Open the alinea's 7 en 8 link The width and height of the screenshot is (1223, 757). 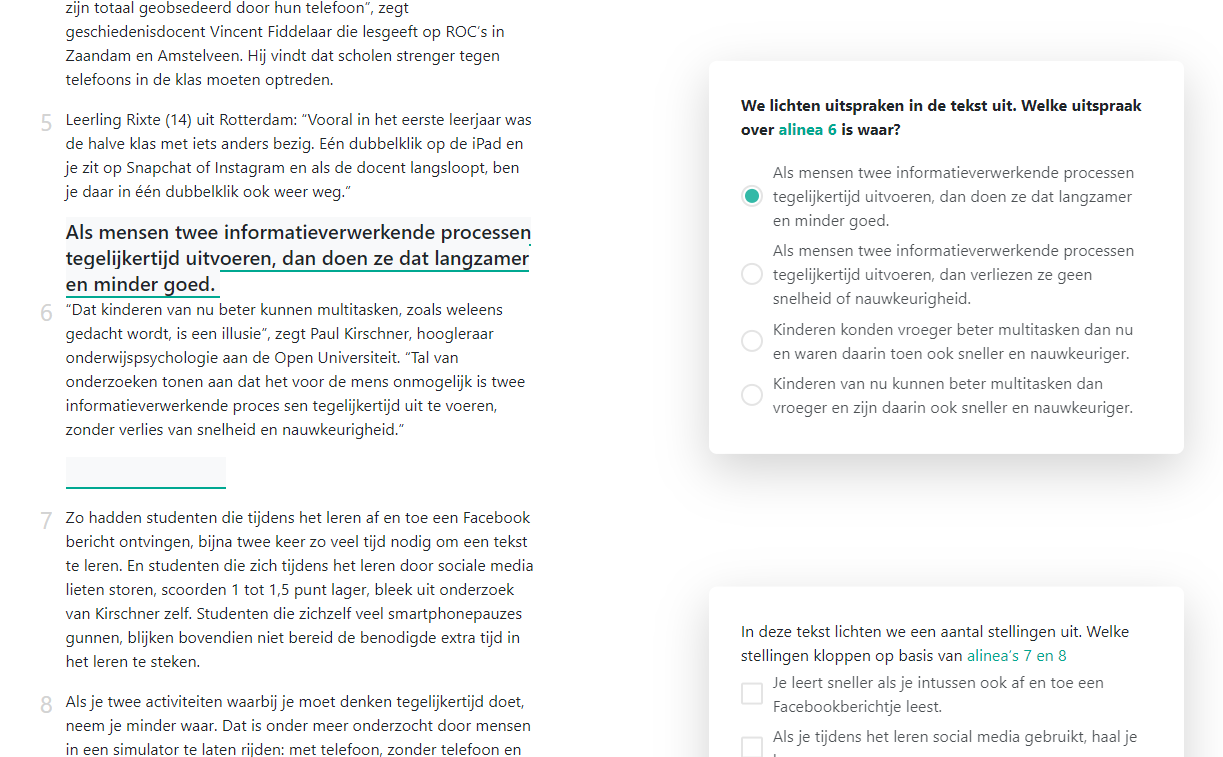click(1016, 655)
